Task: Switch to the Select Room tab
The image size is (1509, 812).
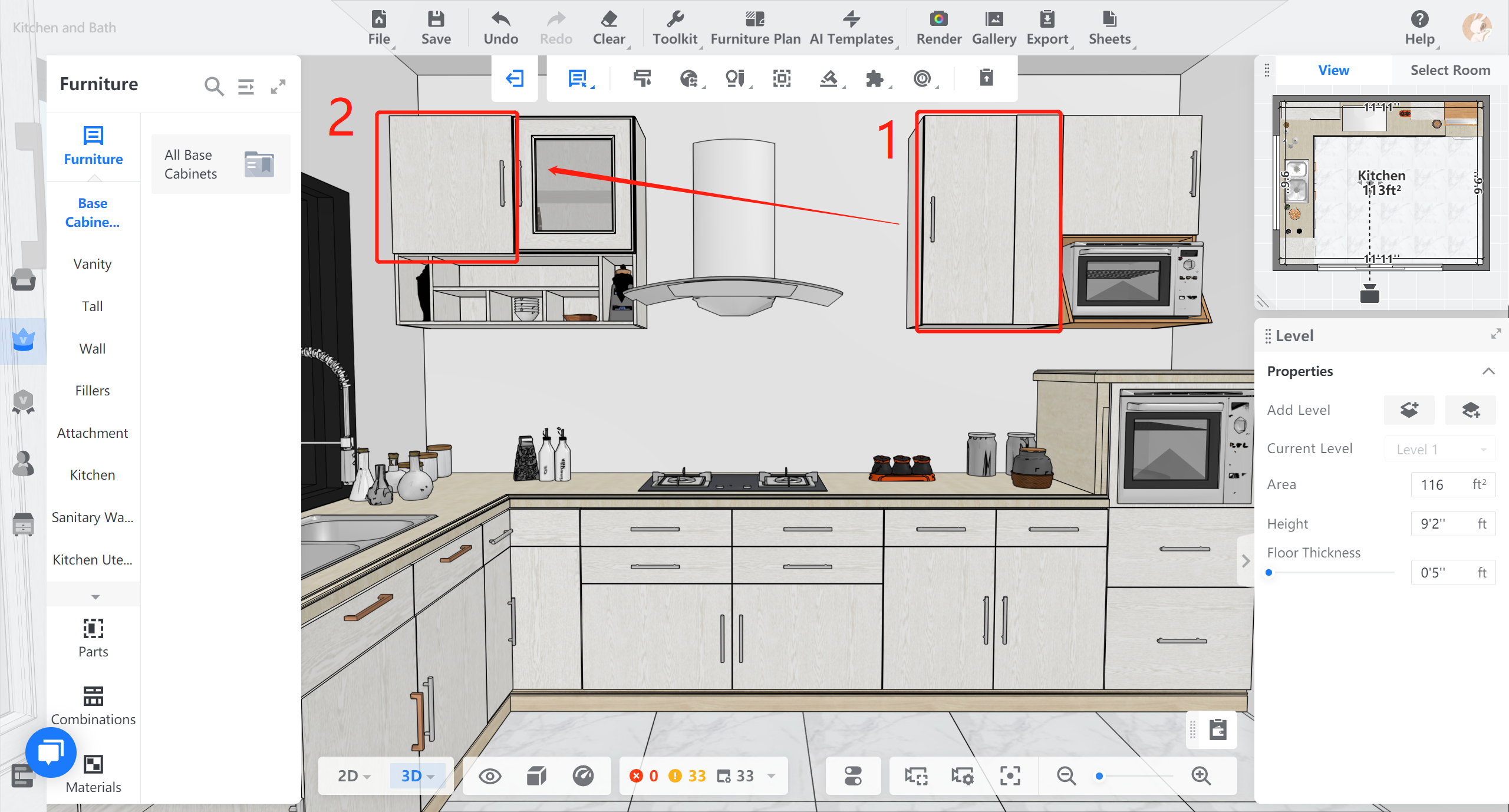Action: (1449, 70)
